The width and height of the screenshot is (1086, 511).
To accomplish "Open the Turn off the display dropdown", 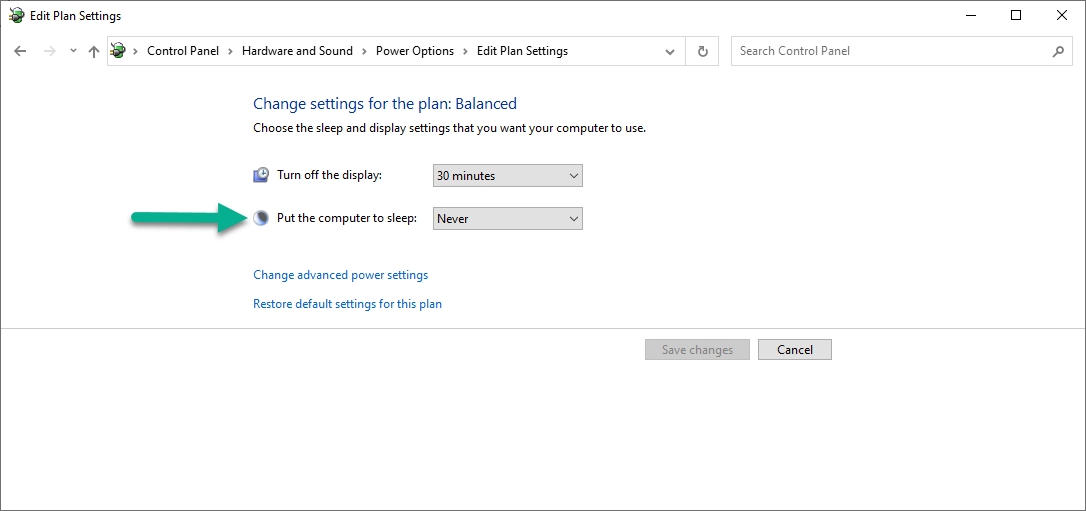I will [507, 176].
